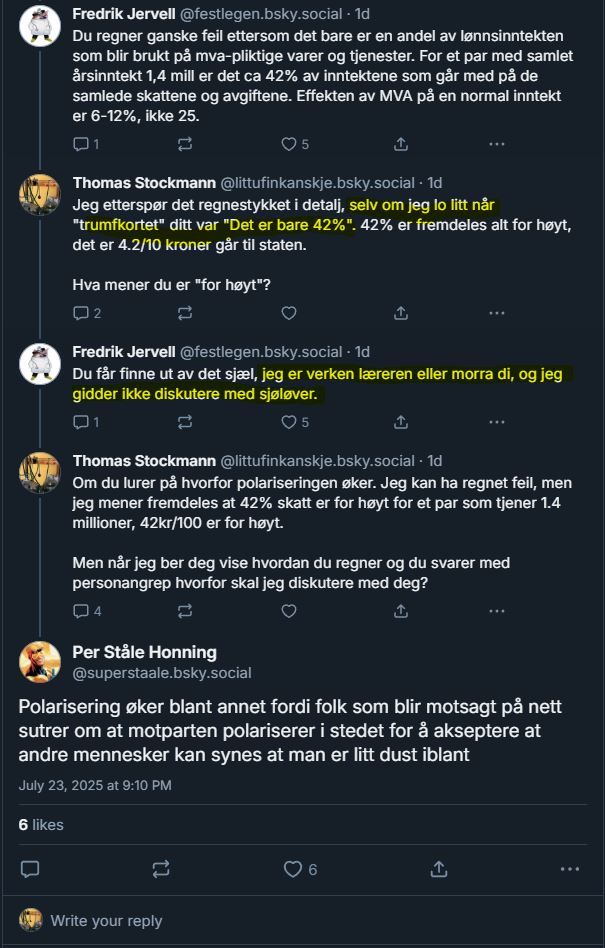Share Thomas Stockmann's post asking "for høyt"
Image resolution: width=605 pixels, height=948 pixels.
(401, 313)
